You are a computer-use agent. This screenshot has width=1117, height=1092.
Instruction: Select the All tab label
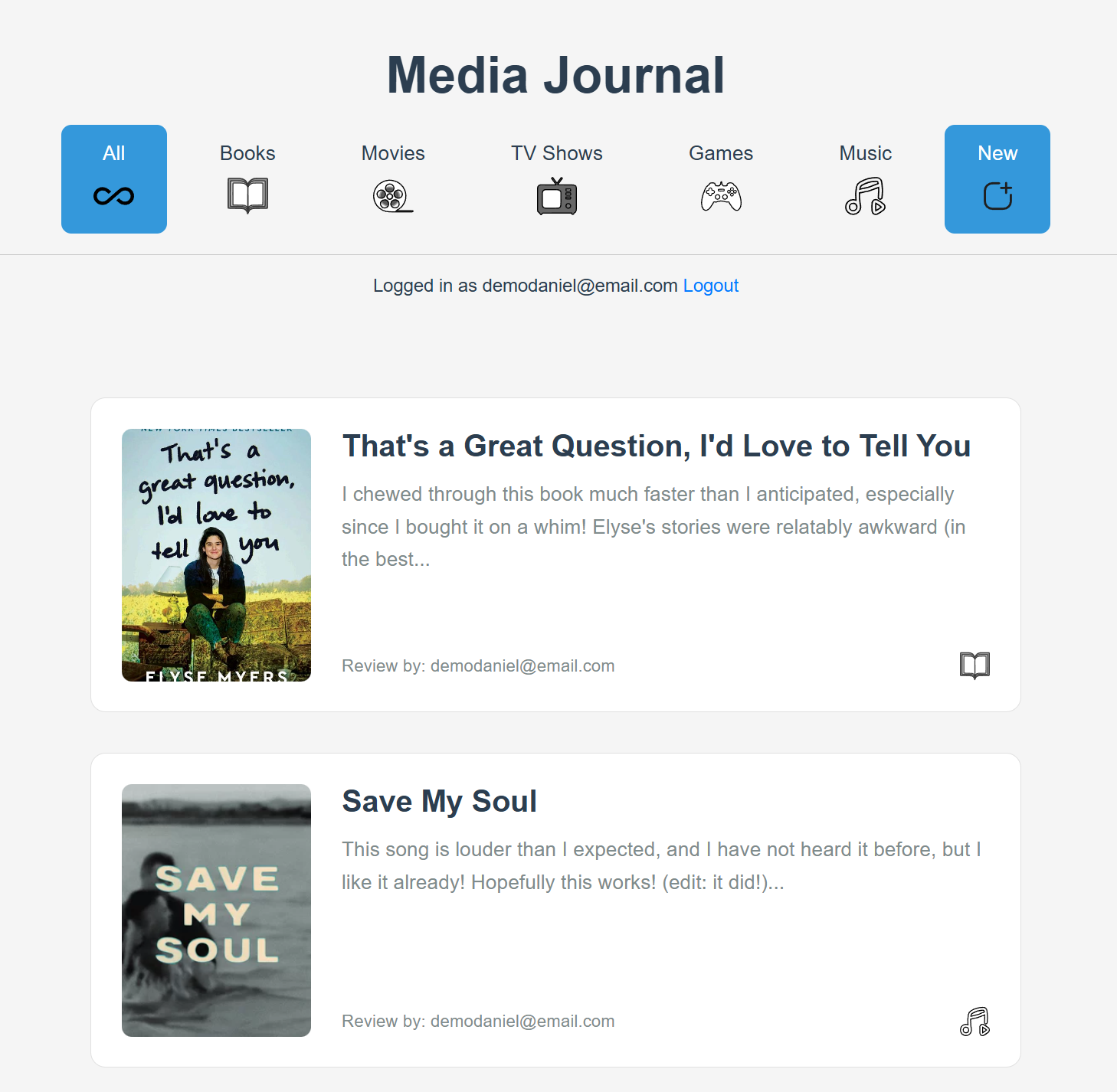114,153
